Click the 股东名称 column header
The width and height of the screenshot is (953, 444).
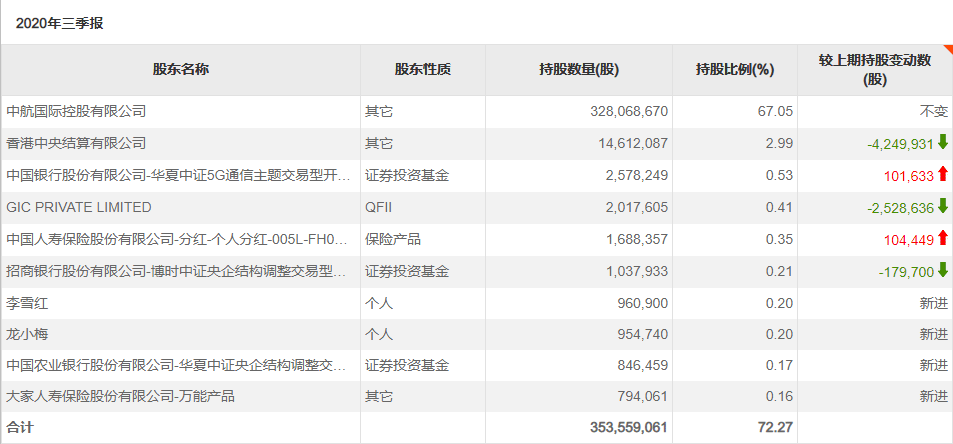click(x=181, y=69)
